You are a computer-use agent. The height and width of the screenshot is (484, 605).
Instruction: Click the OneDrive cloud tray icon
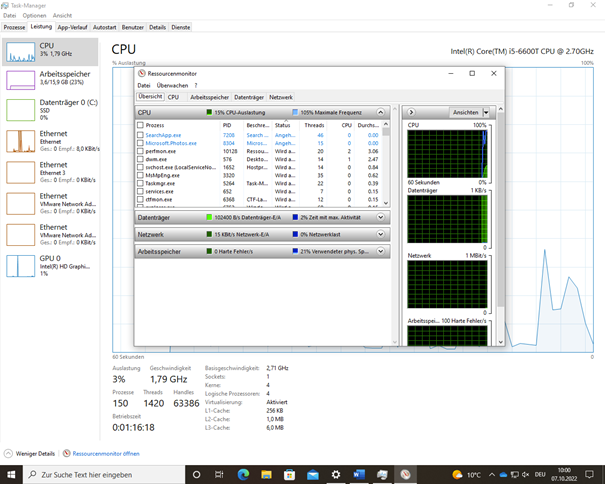click(503, 474)
